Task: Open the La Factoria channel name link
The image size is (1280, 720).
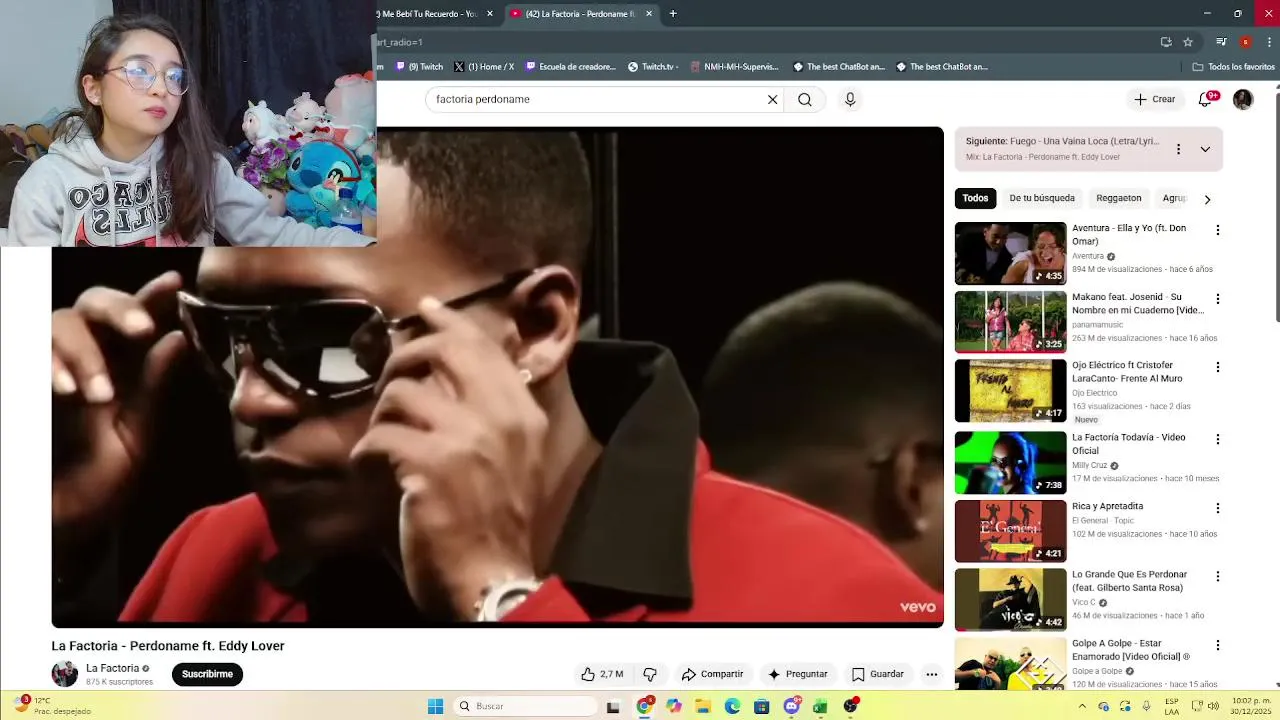Action: point(112,668)
